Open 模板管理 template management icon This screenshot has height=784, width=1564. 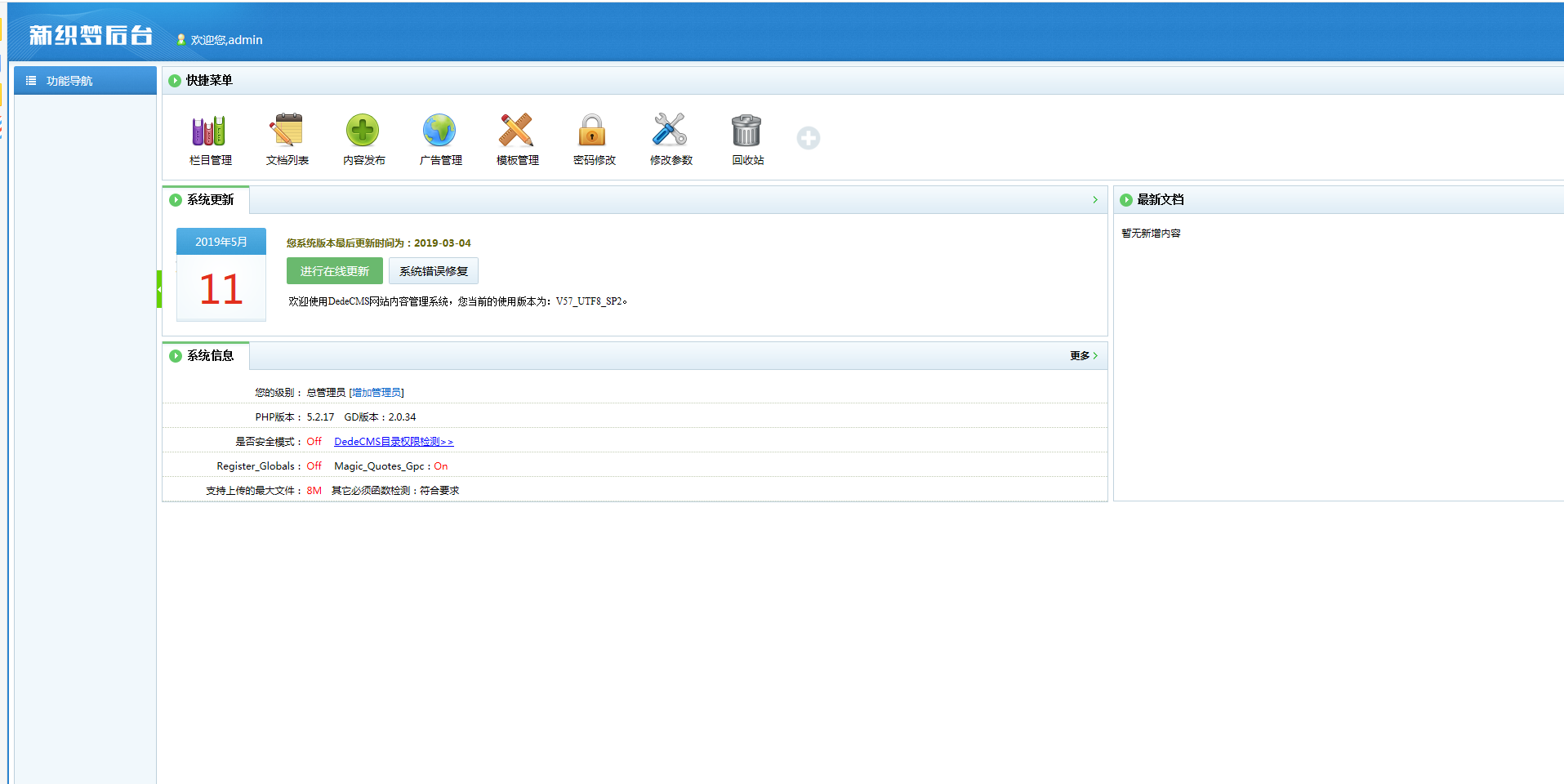pyautogui.click(x=517, y=131)
